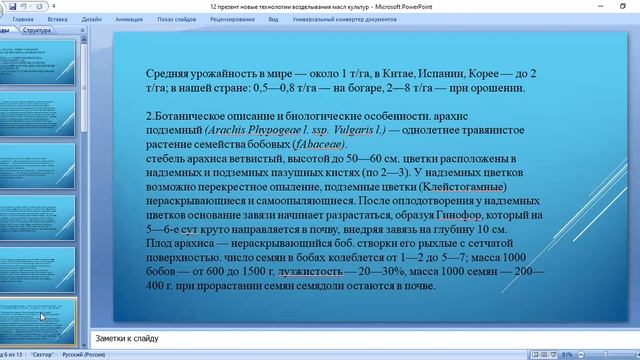
Task: Redo or repeat action in Quick Access toolbar
Action: click(39, 7)
